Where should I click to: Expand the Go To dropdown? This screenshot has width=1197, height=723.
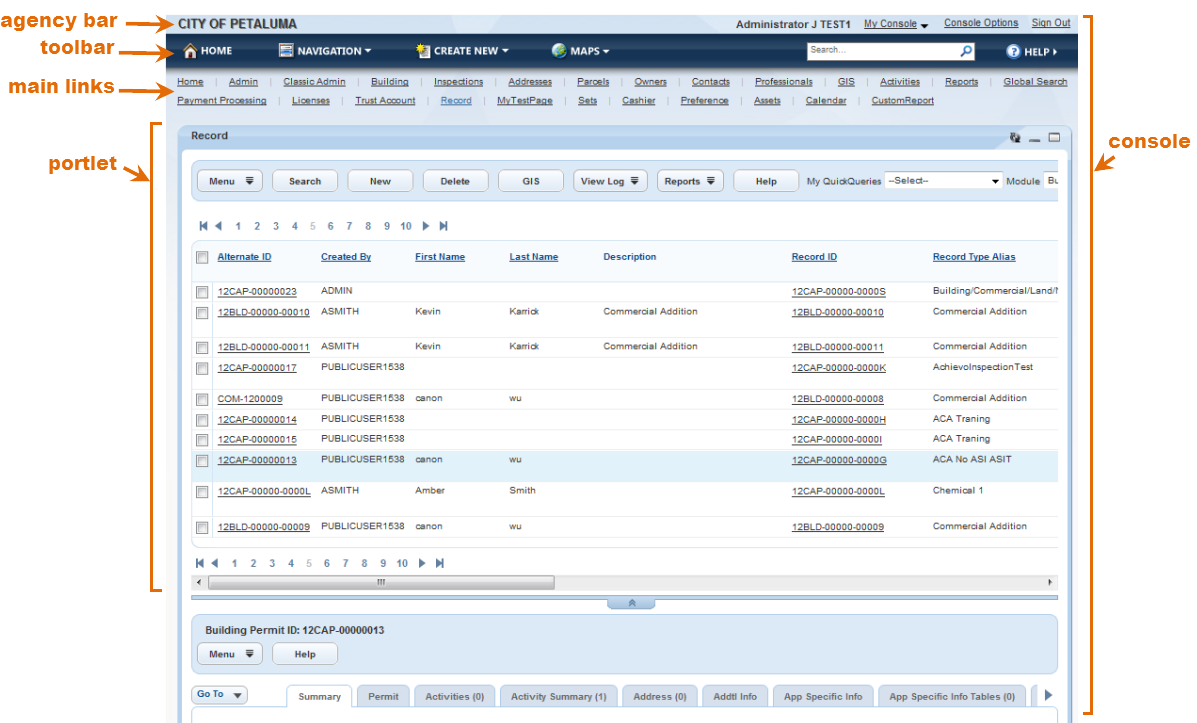tap(219, 695)
